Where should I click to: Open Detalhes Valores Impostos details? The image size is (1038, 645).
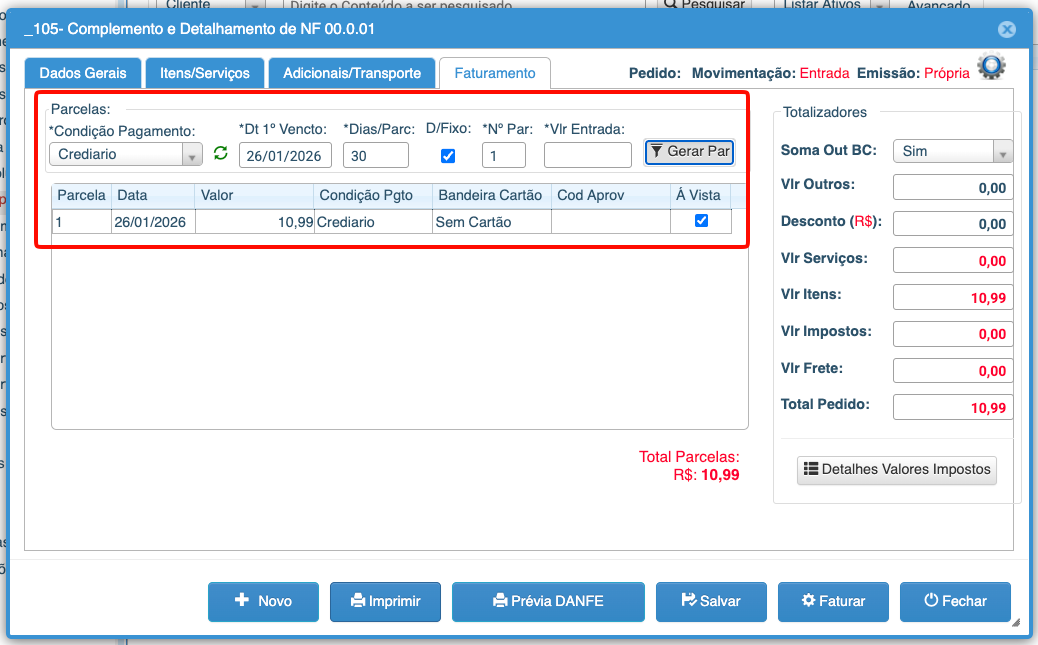897,469
